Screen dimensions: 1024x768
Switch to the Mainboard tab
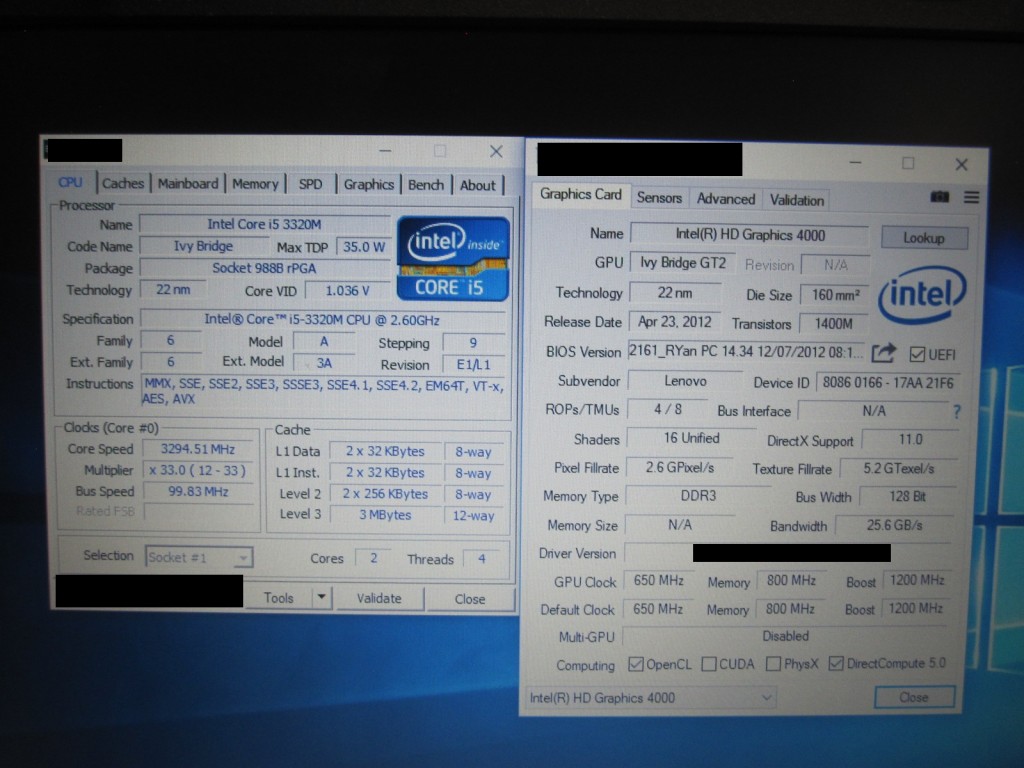tap(188, 184)
